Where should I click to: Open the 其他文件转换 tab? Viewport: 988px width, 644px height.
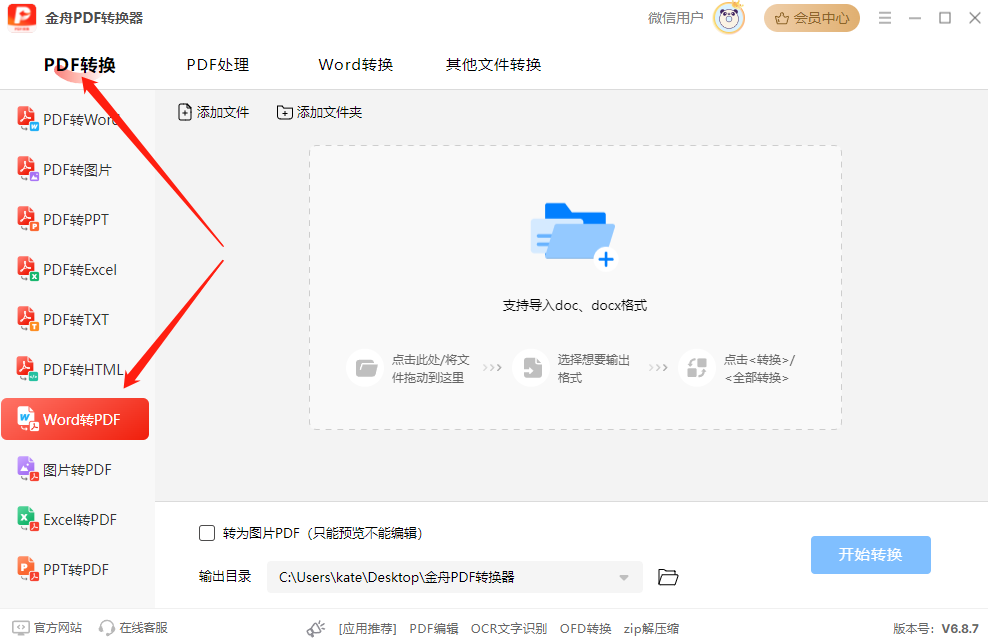tap(493, 64)
